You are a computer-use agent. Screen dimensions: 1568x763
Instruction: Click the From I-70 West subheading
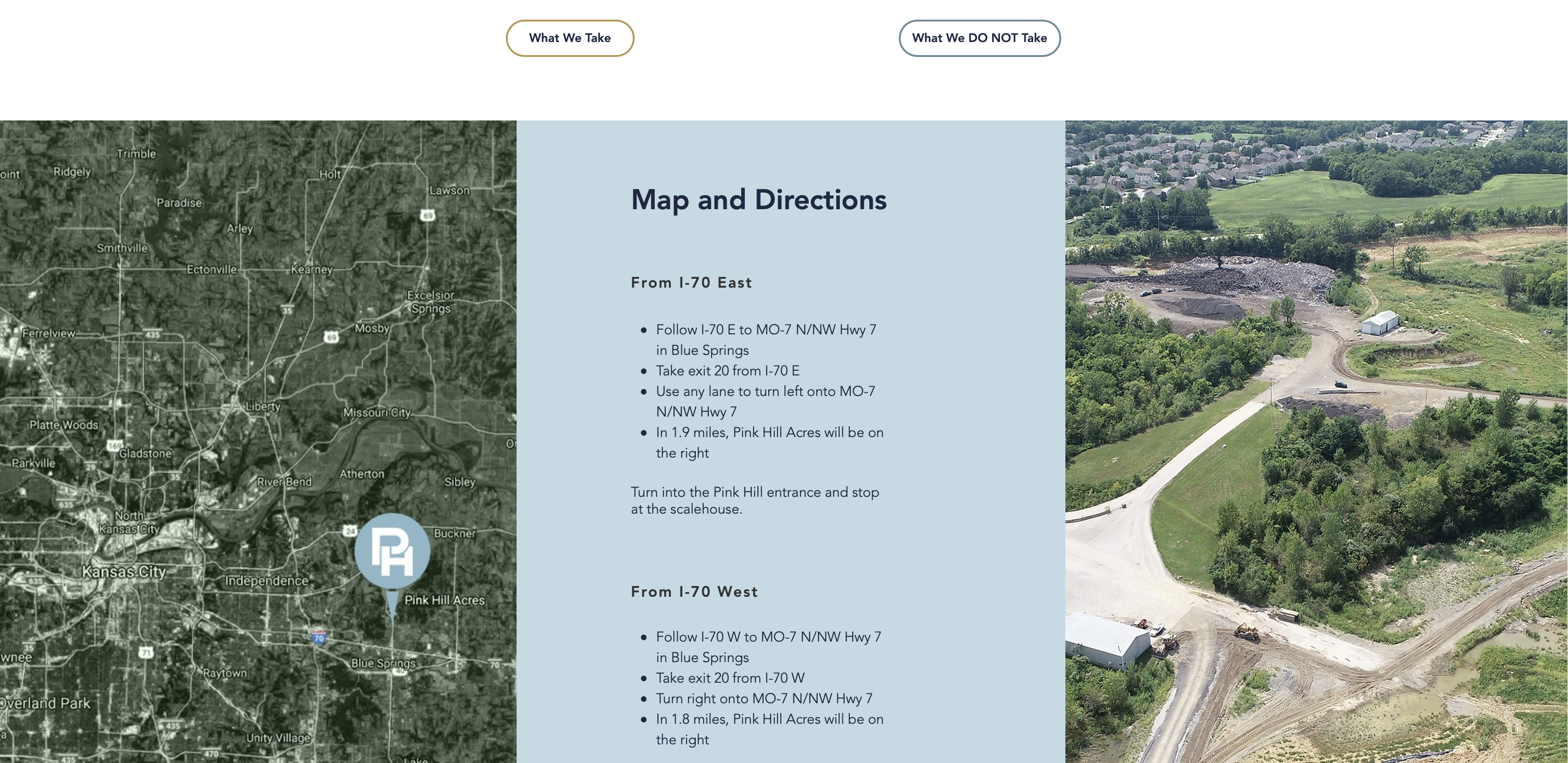694,591
